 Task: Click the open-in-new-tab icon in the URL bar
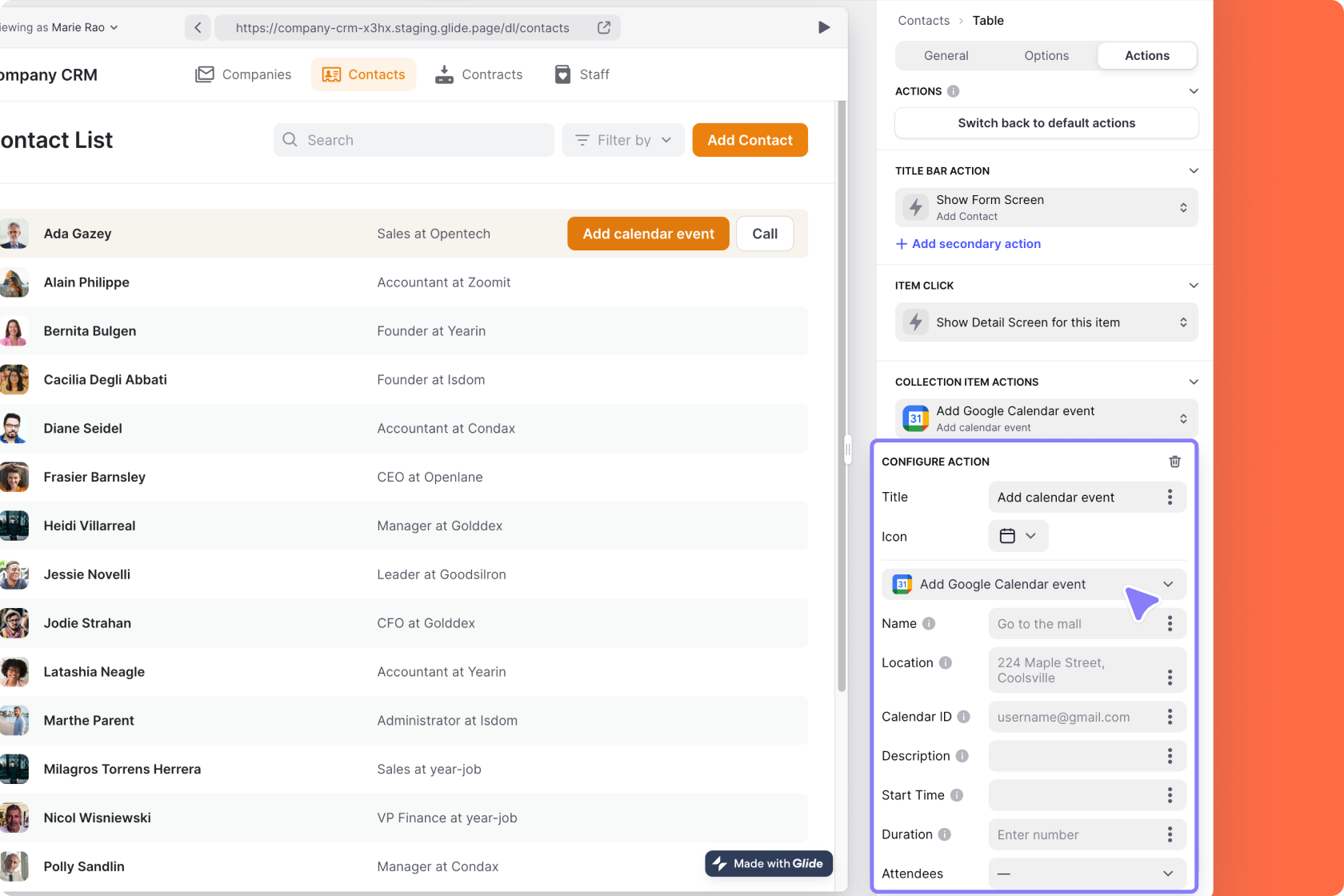pos(603,27)
